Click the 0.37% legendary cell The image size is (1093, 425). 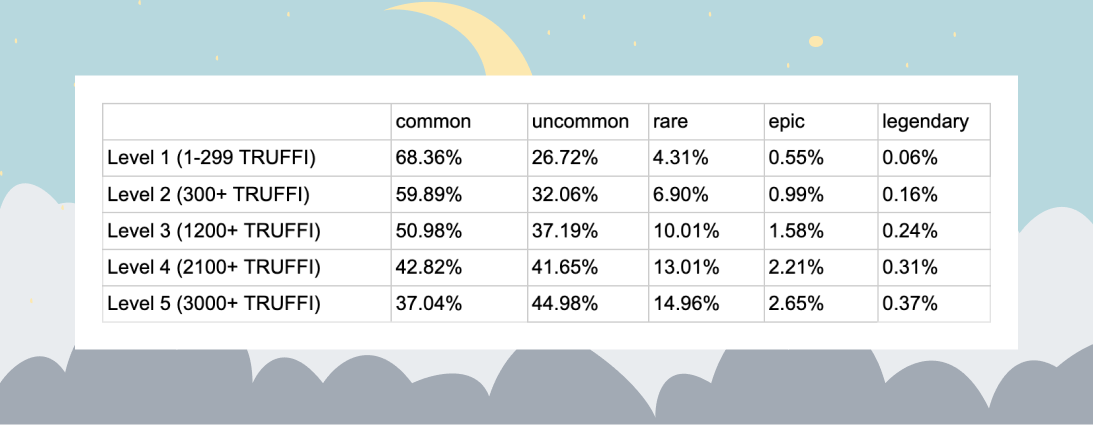click(x=909, y=304)
